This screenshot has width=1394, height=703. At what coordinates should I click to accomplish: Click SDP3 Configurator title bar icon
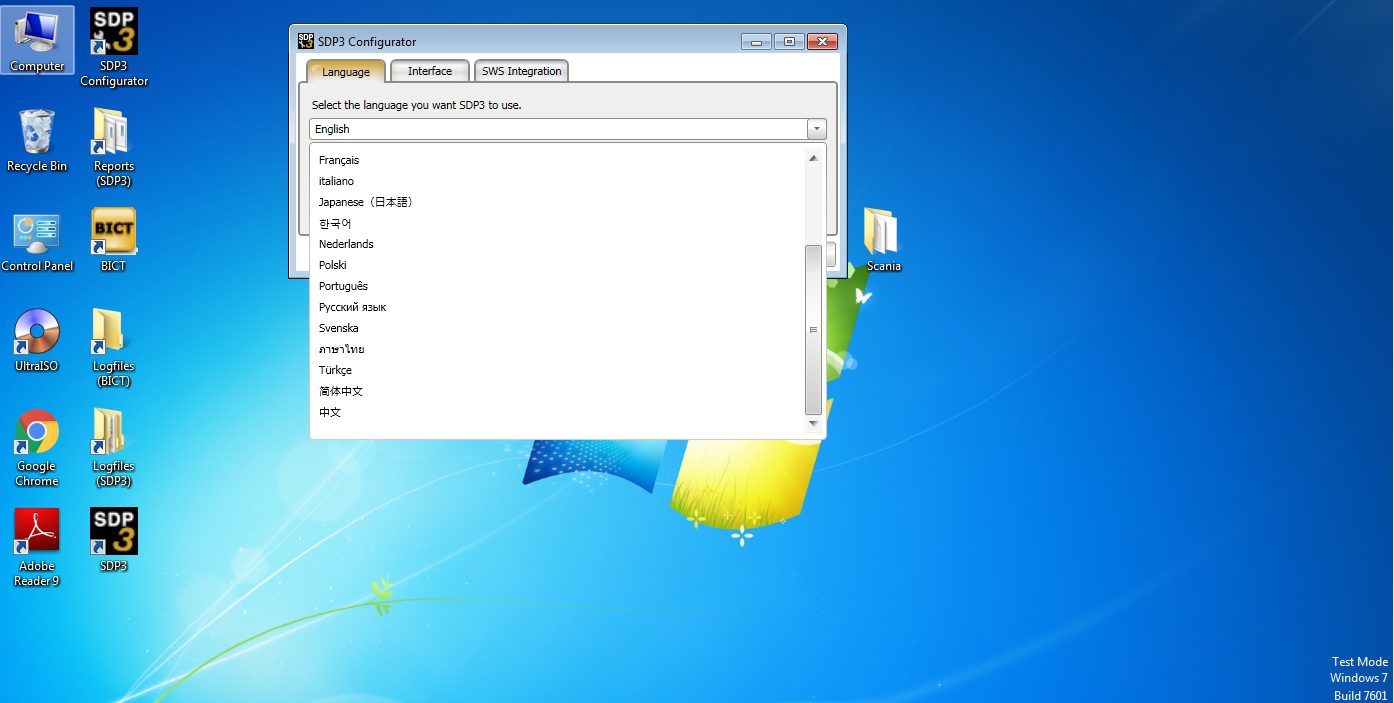[x=306, y=41]
